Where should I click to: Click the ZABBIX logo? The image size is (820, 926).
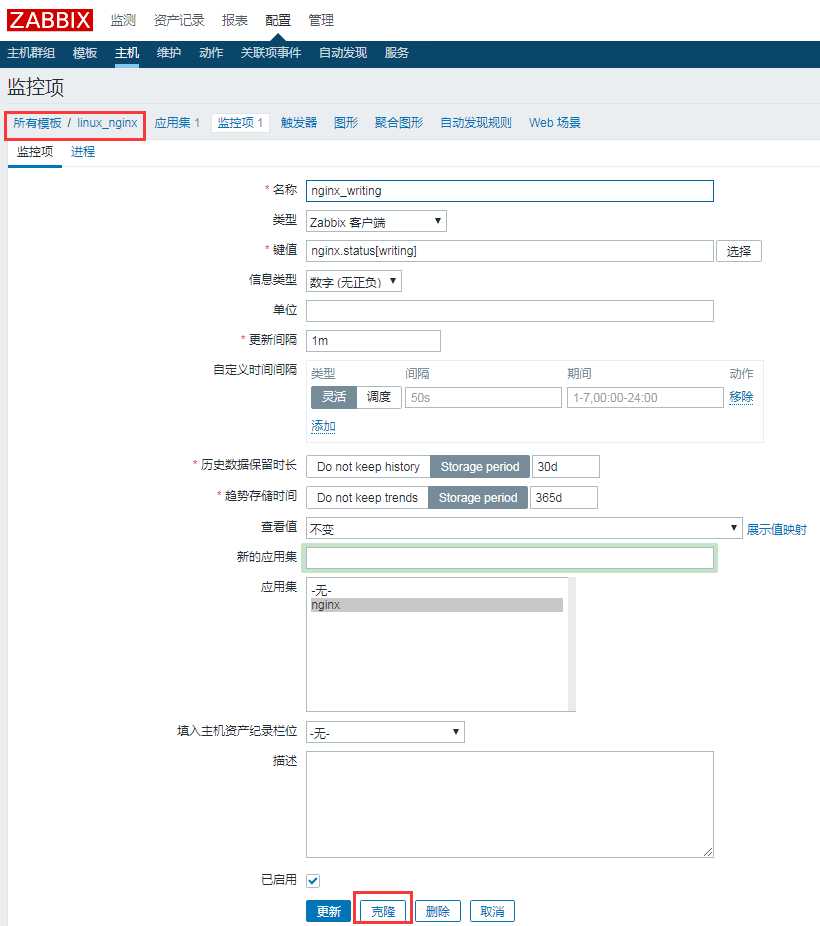point(50,20)
